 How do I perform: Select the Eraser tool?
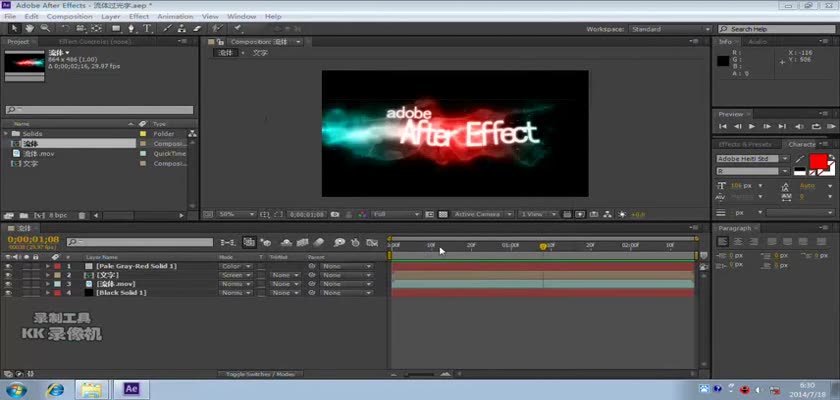click(x=197, y=28)
